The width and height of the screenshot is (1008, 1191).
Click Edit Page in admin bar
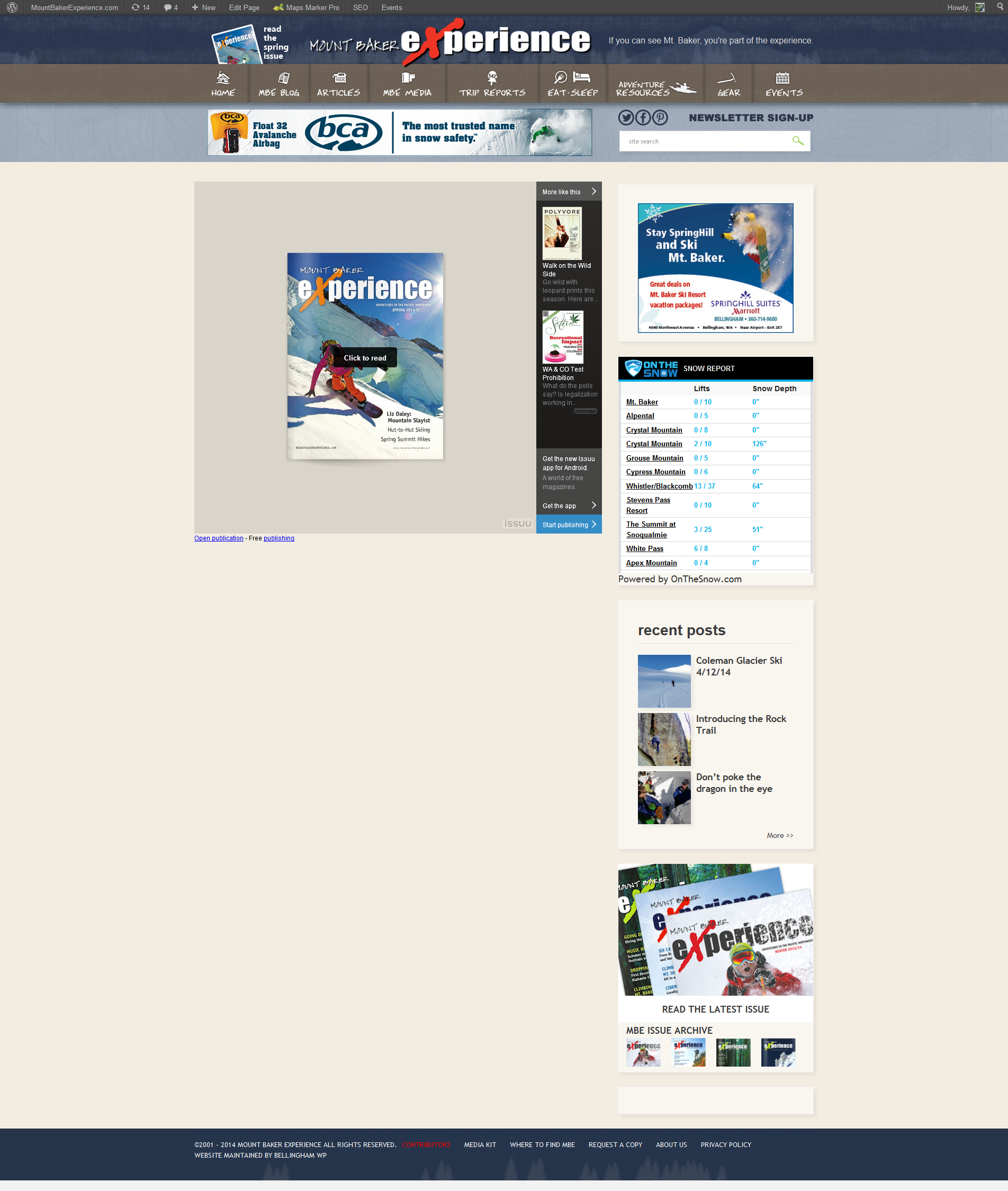pyautogui.click(x=244, y=7)
